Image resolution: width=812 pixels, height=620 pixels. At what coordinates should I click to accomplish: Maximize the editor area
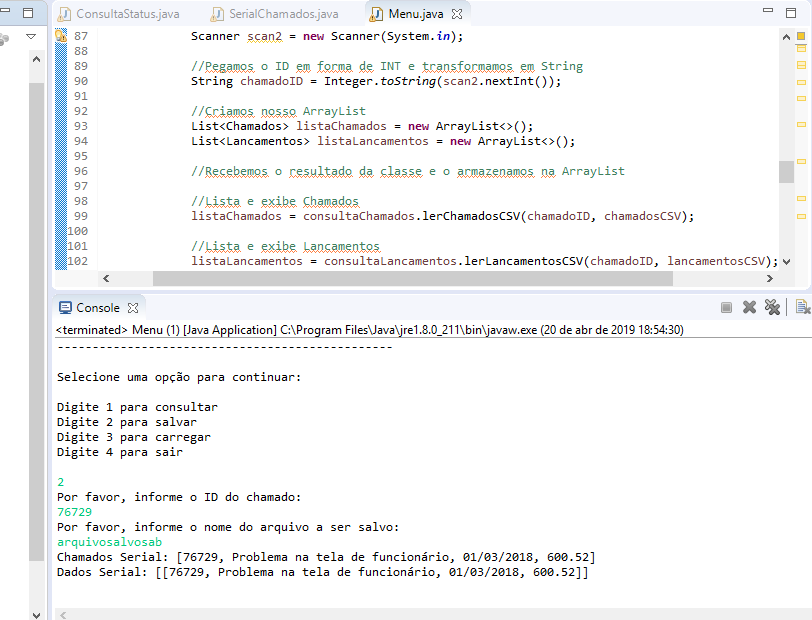click(x=791, y=13)
